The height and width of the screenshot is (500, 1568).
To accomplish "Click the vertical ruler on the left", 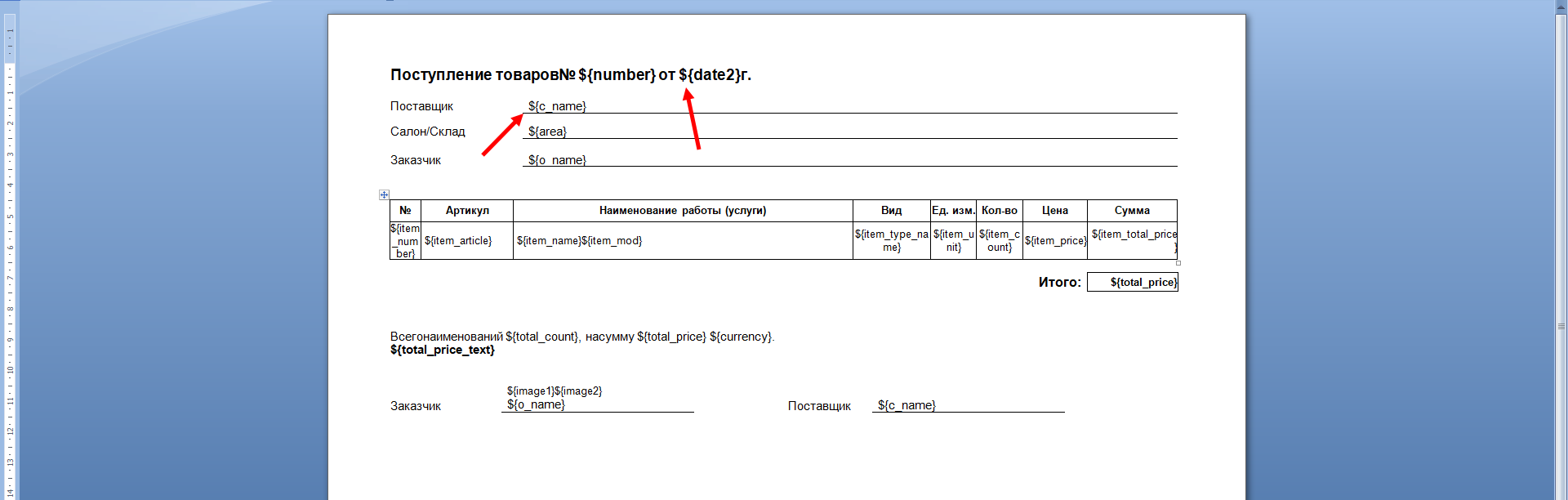I will tap(10, 245).
